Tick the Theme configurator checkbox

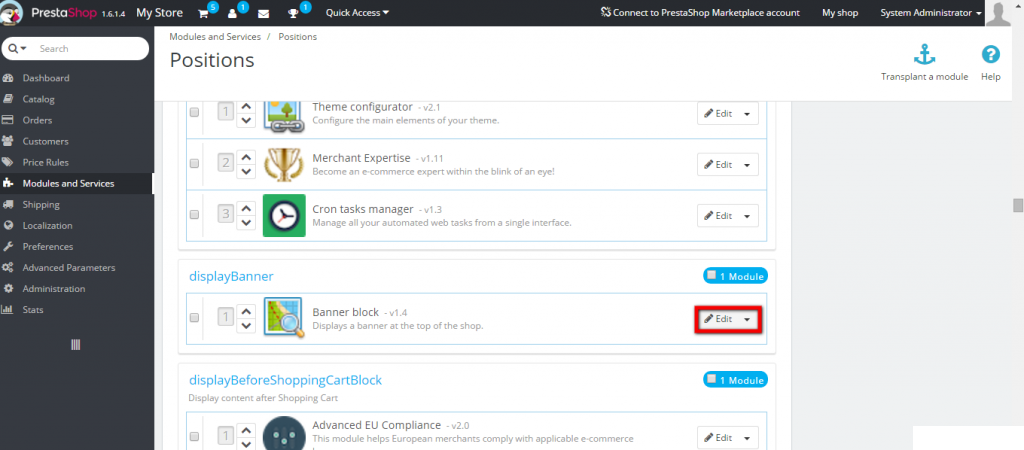194,113
